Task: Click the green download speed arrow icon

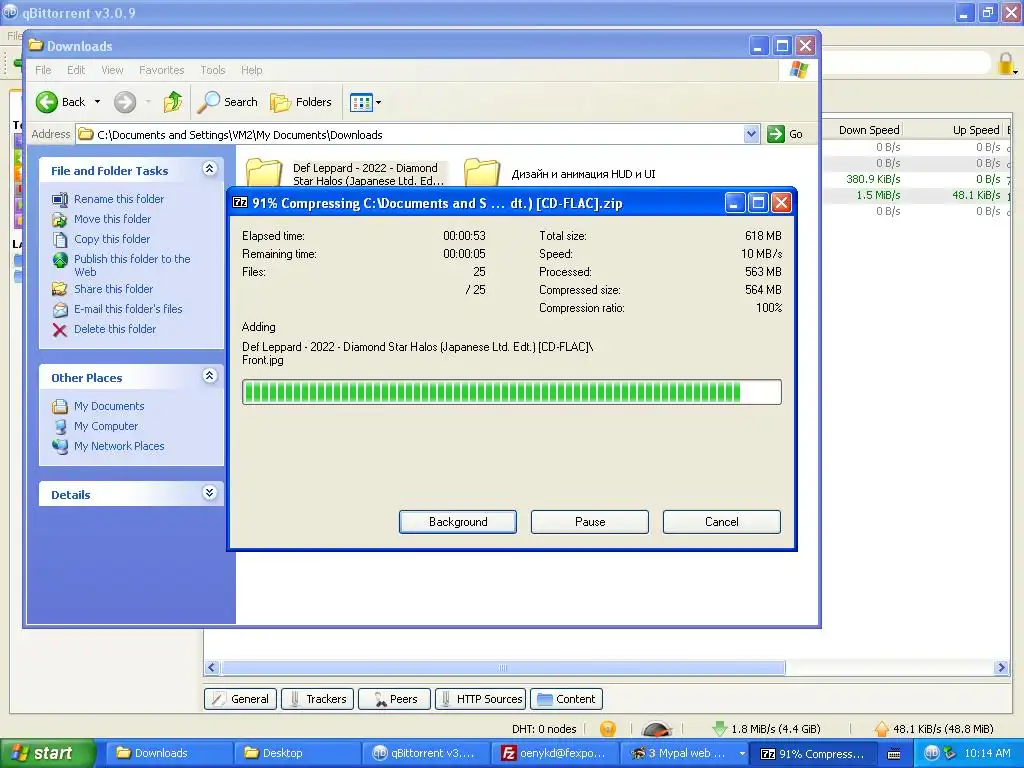Action: [720, 729]
